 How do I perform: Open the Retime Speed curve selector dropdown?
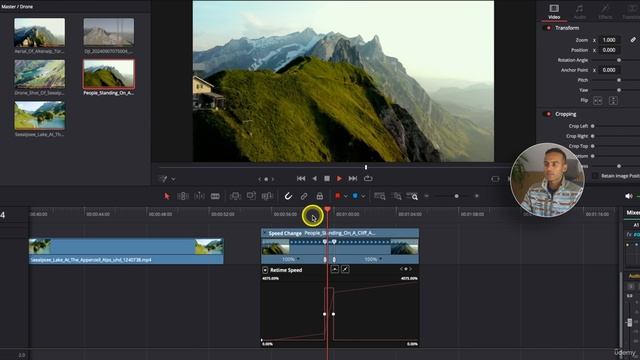coord(265,270)
